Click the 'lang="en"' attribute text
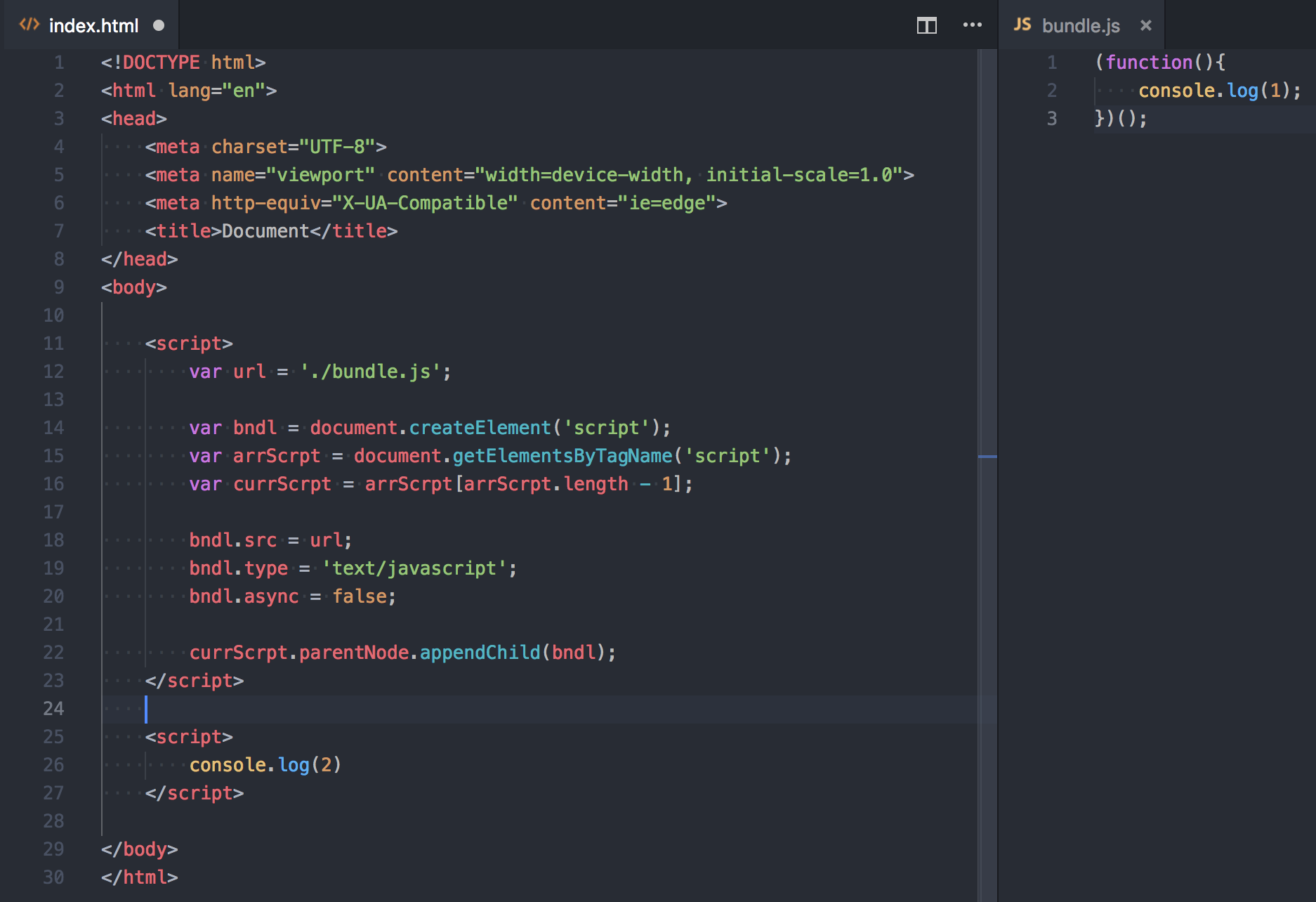Screen dimensions: 1316x902 click(217, 91)
